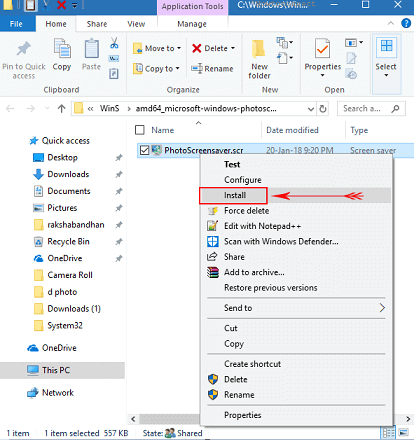Click the Back arrow navigation icon
Image resolution: width=414 pixels, height=440 pixels.
(x=10, y=109)
